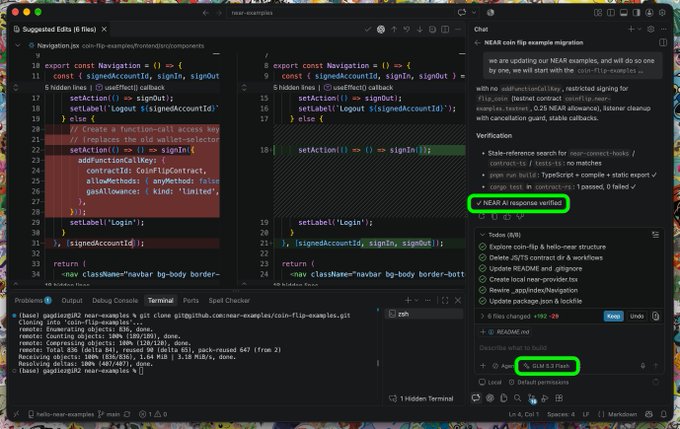Open the Chat panel more actions menu

[x=664, y=29]
